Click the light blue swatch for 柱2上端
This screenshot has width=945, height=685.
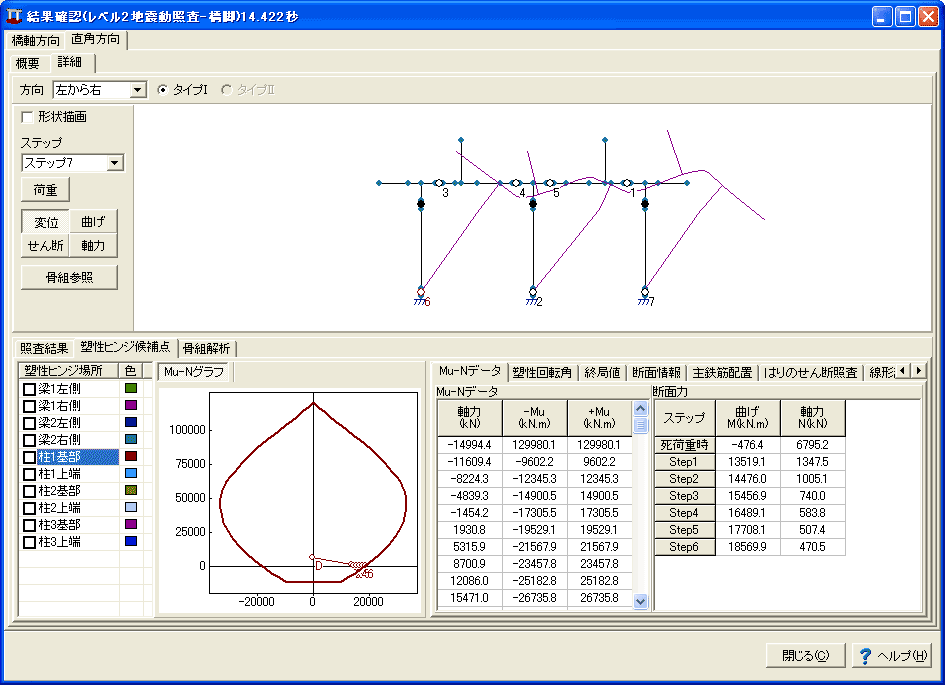tap(131, 508)
